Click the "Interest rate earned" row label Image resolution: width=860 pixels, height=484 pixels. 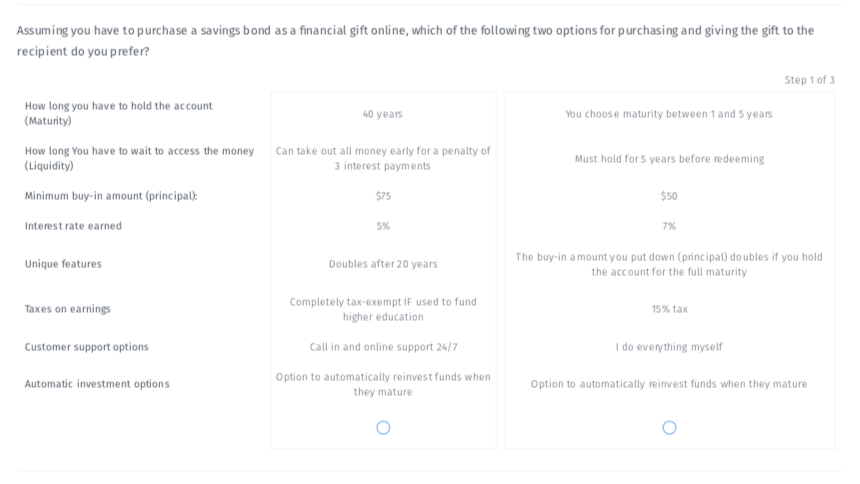[x=73, y=226]
